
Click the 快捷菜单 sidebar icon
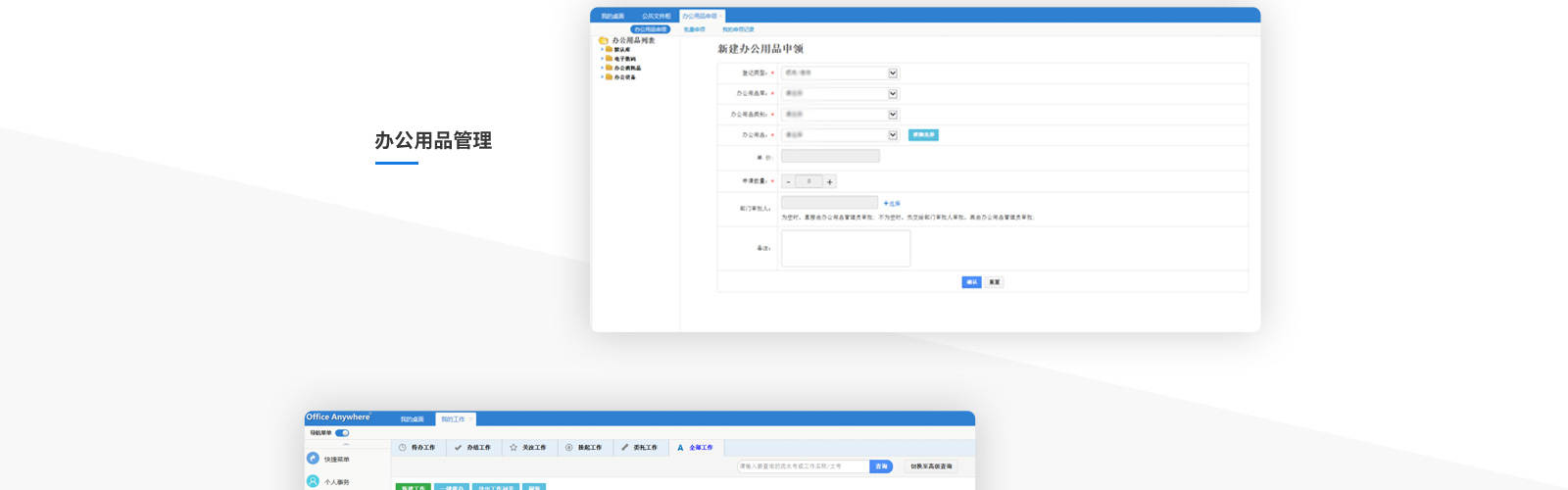(x=313, y=458)
